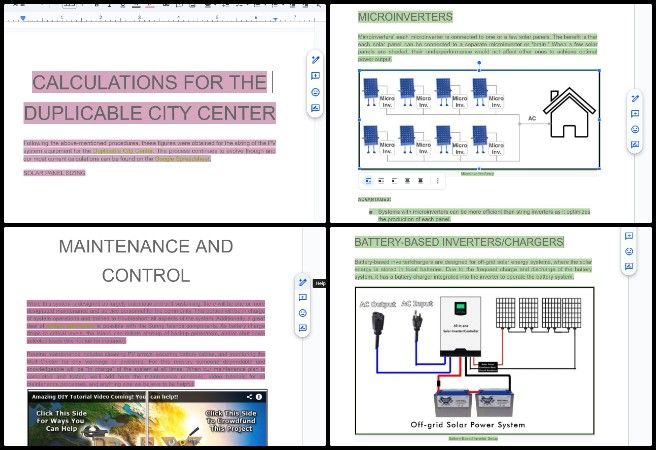Add comment icon beside Battery-Based Inverters heading
The image size is (656, 450).
629,236
